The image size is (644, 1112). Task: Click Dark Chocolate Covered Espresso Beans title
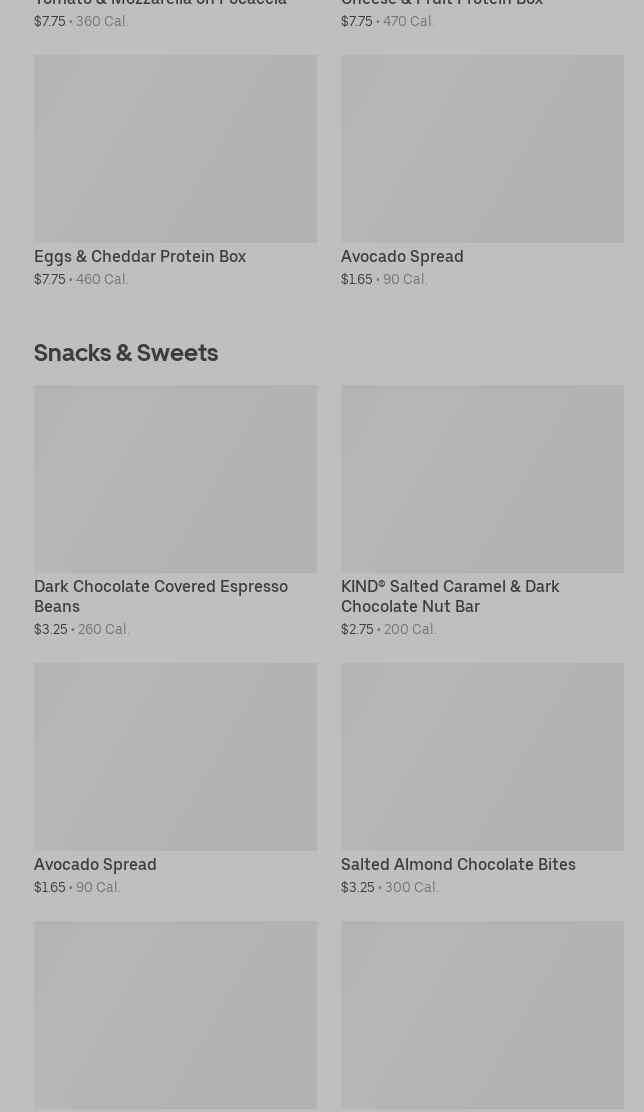point(160,596)
